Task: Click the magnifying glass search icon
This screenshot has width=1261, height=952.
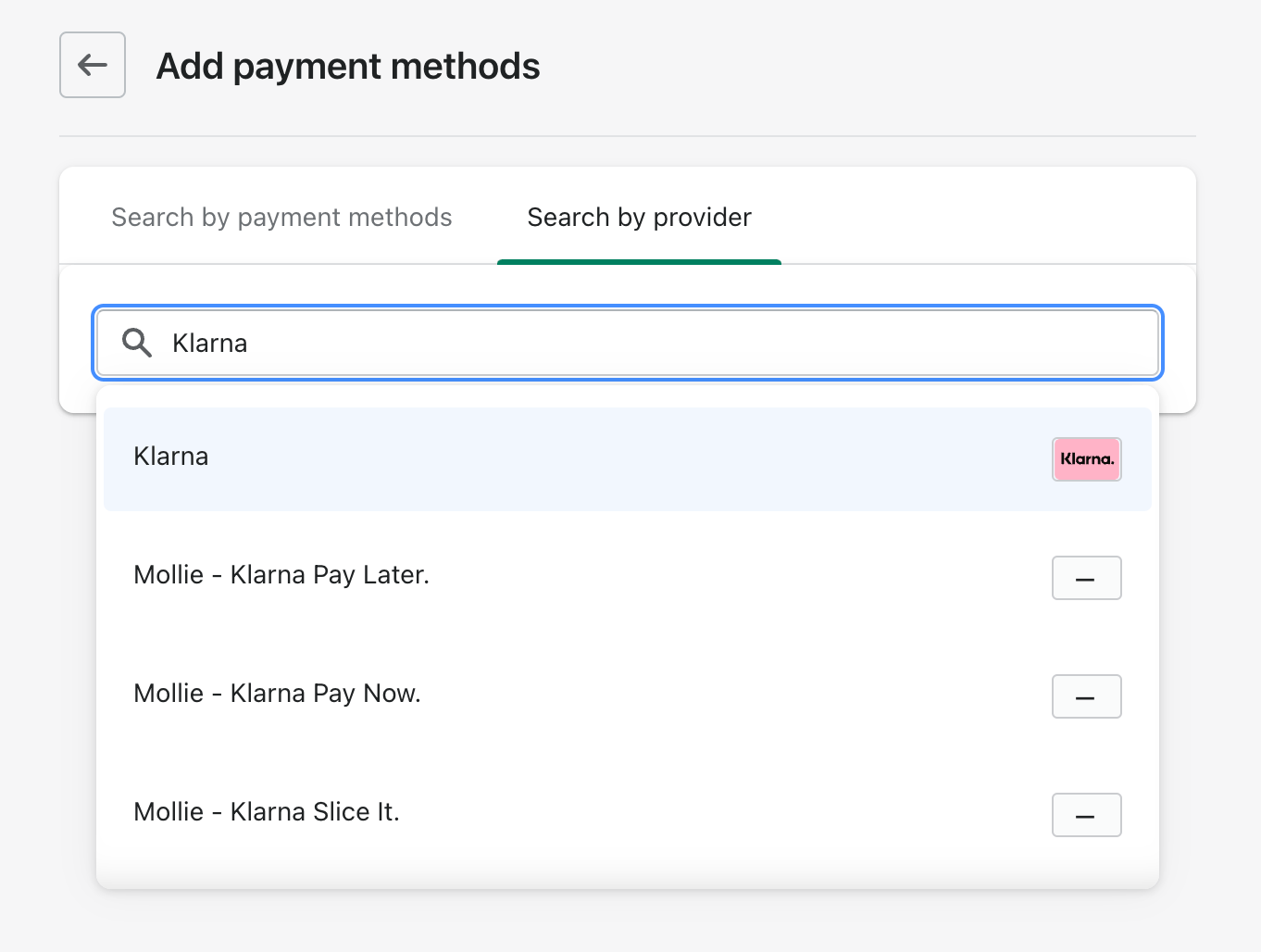Action: pyautogui.click(x=137, y=343)
